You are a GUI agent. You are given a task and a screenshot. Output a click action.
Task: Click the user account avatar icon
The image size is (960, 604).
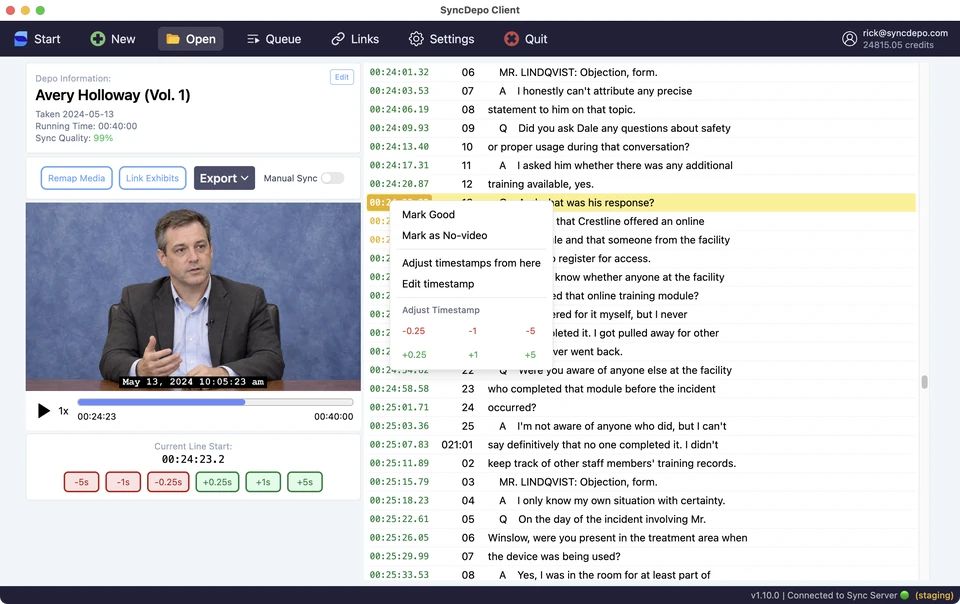coord(849,39)
